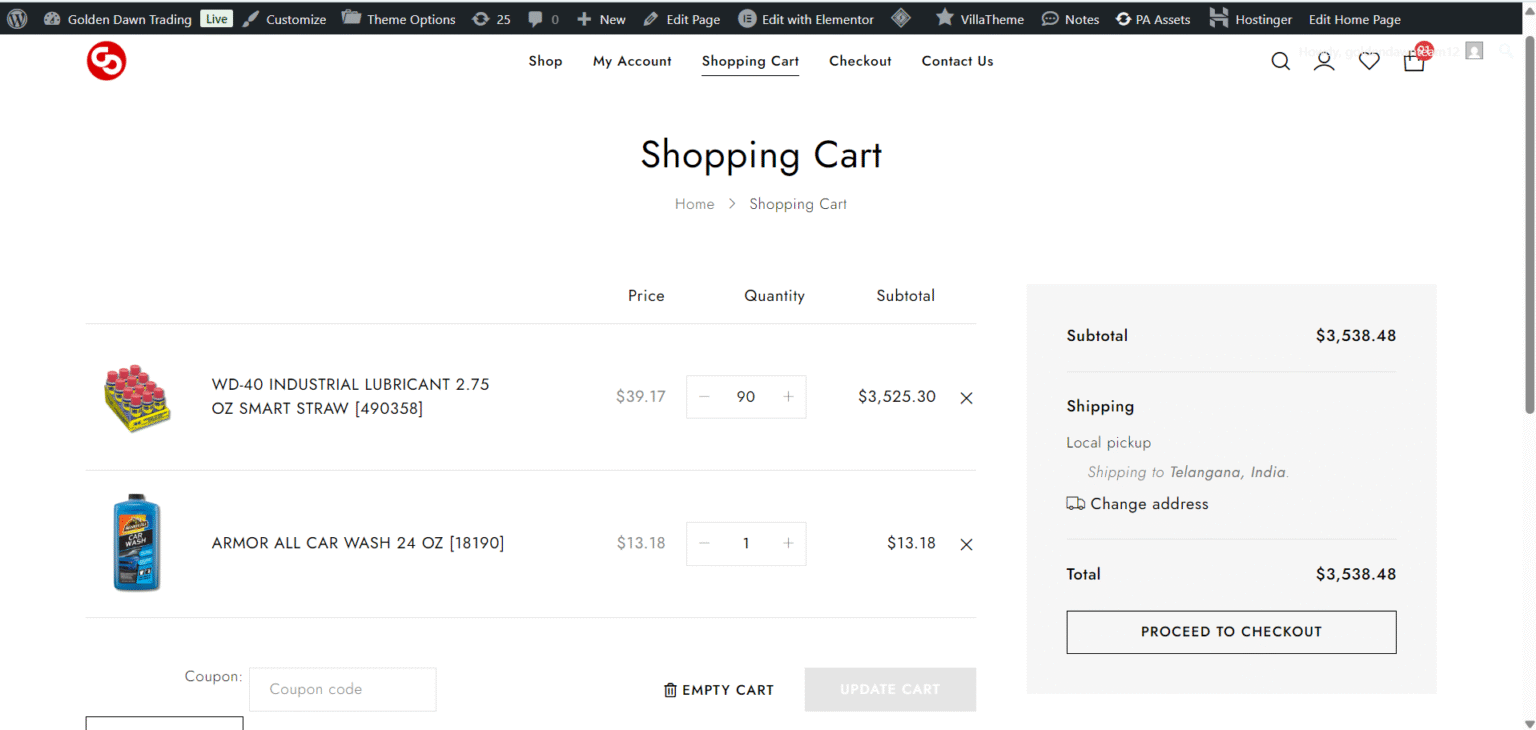Go to the Shop page
Image resolution: width=1536 pixels, height=730 pixels.
(545, 61)
